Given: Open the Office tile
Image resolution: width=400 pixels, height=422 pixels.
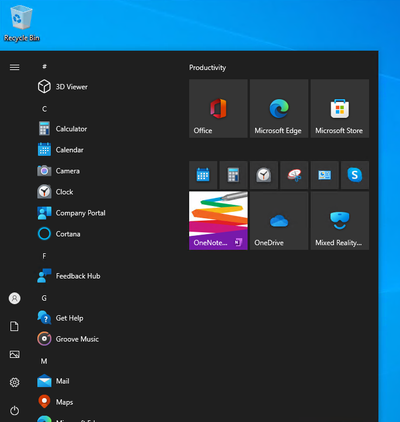Looking at the screenshot, I should coord(218,108).
